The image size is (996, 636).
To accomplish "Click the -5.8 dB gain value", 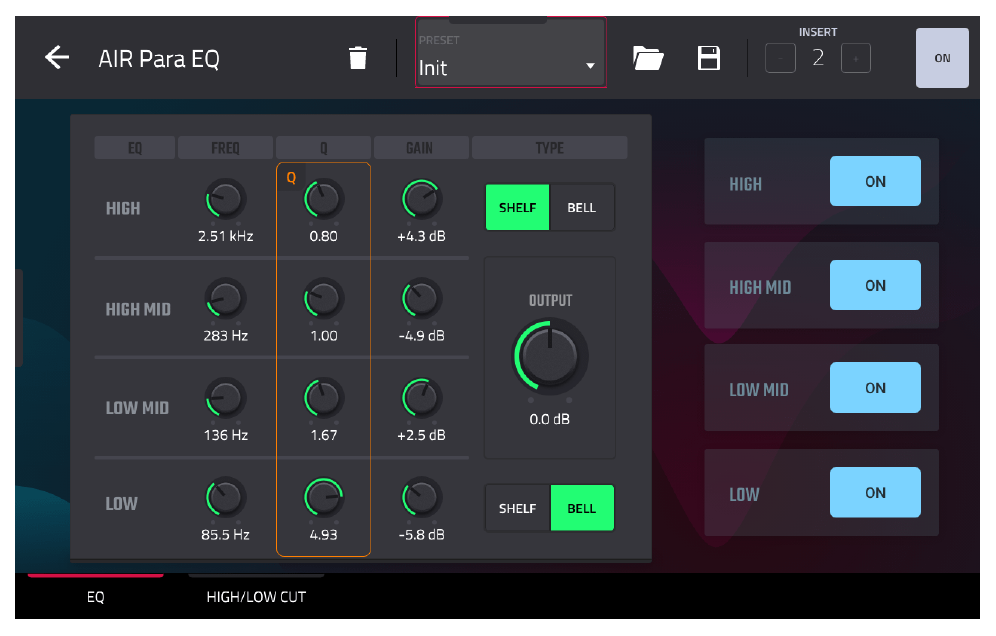I will point(421,534).
